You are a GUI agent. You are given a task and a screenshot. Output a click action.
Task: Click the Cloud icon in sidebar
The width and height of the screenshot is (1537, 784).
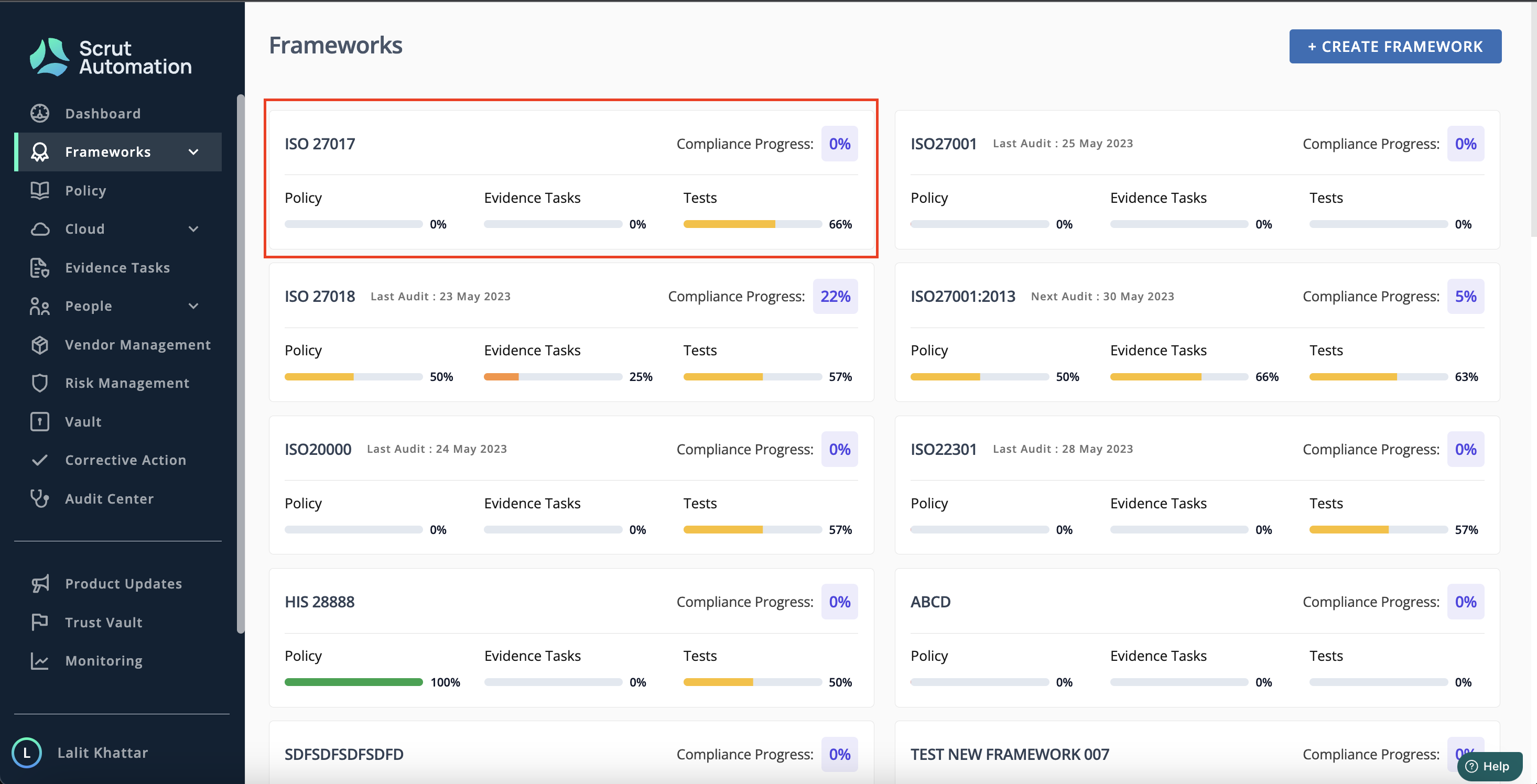pyautogui.click(x=40, y=229)
